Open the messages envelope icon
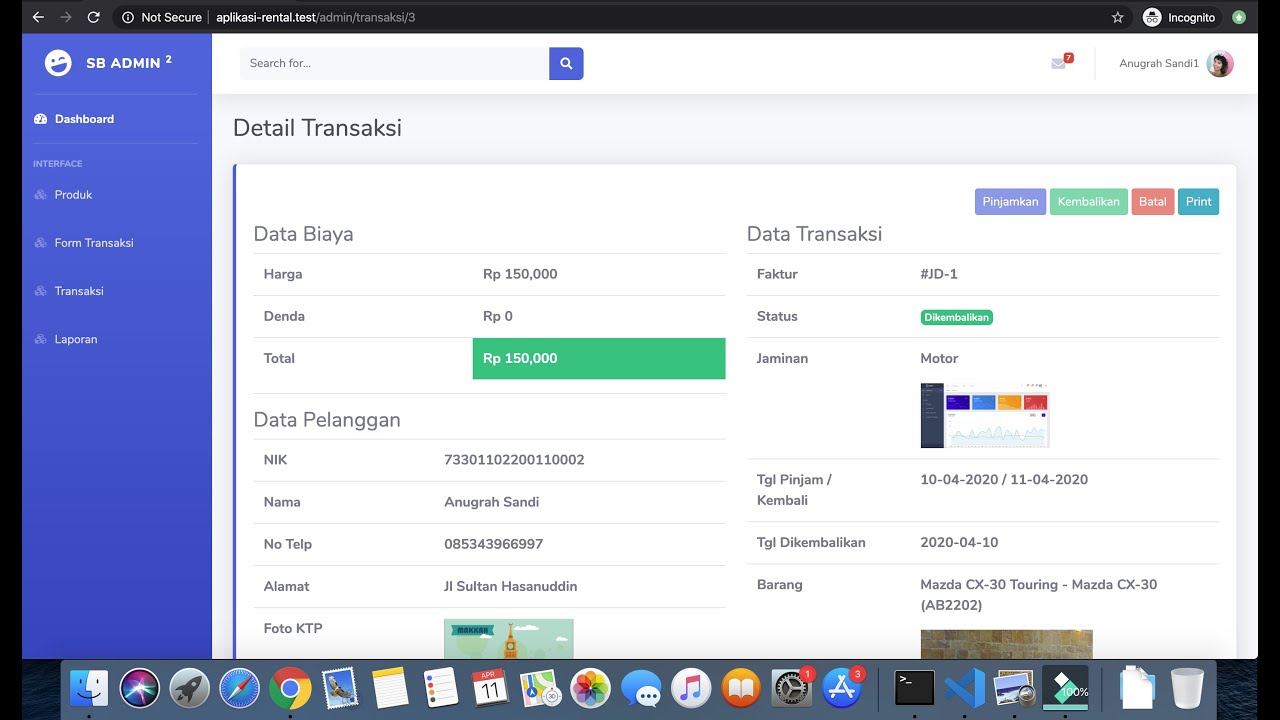This screenshot has width=1280, height=720. (x=1058, y=64)
